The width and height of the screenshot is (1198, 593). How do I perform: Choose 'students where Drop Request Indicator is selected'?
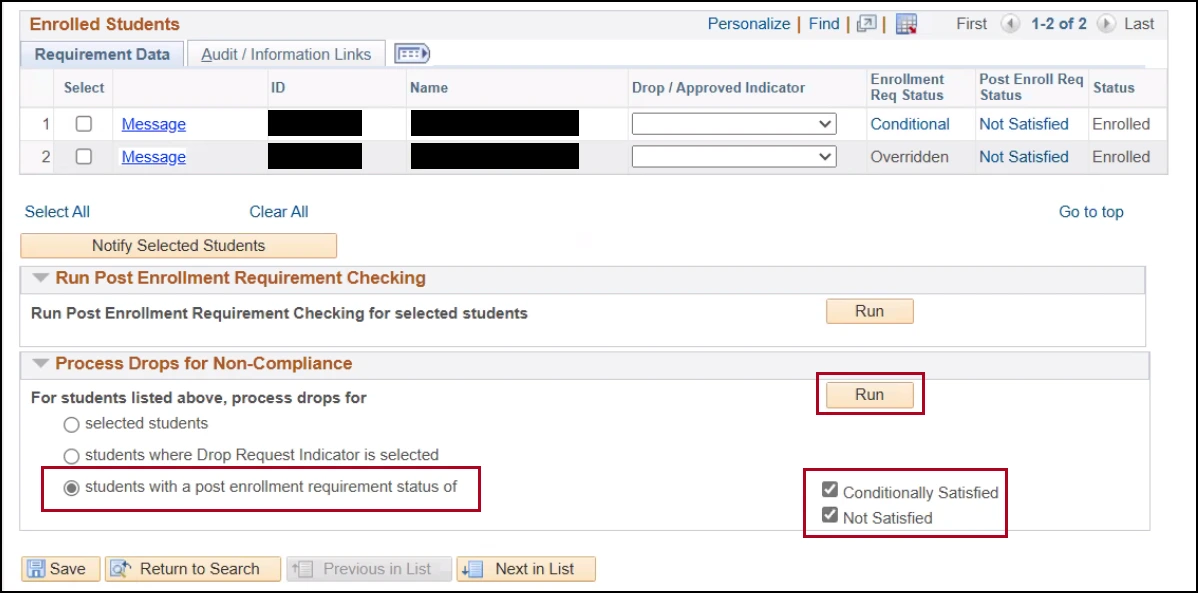71,456
